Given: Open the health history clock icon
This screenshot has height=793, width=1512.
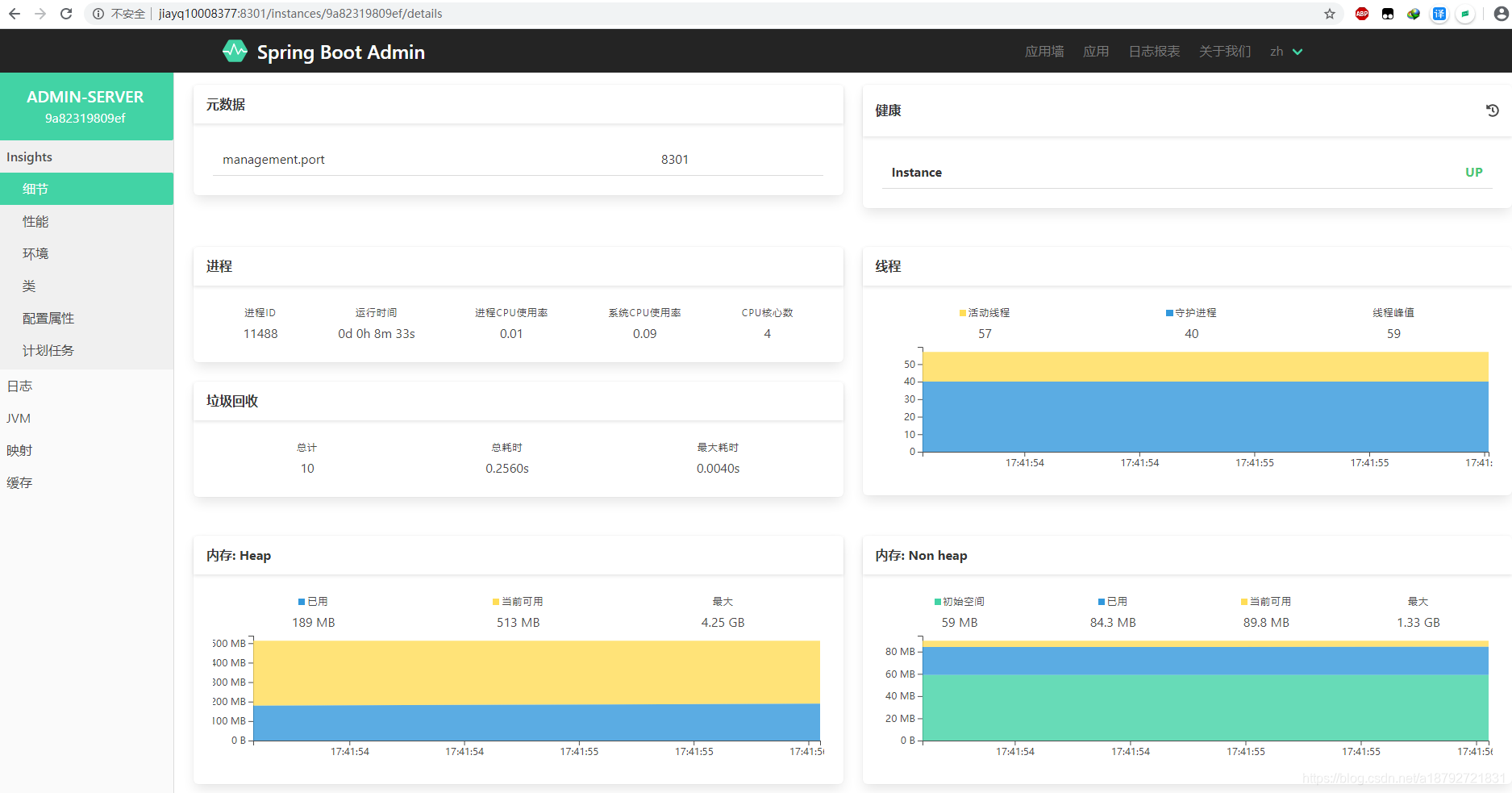Looking at the screenshot, I should [x=1493, y=111].
